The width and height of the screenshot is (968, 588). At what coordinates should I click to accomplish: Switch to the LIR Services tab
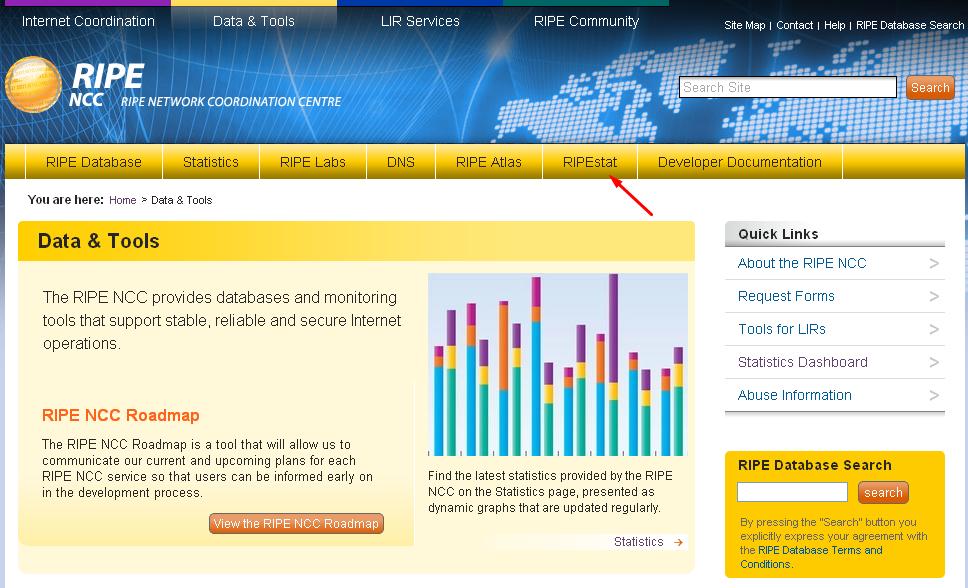click(x=420, y=21)
